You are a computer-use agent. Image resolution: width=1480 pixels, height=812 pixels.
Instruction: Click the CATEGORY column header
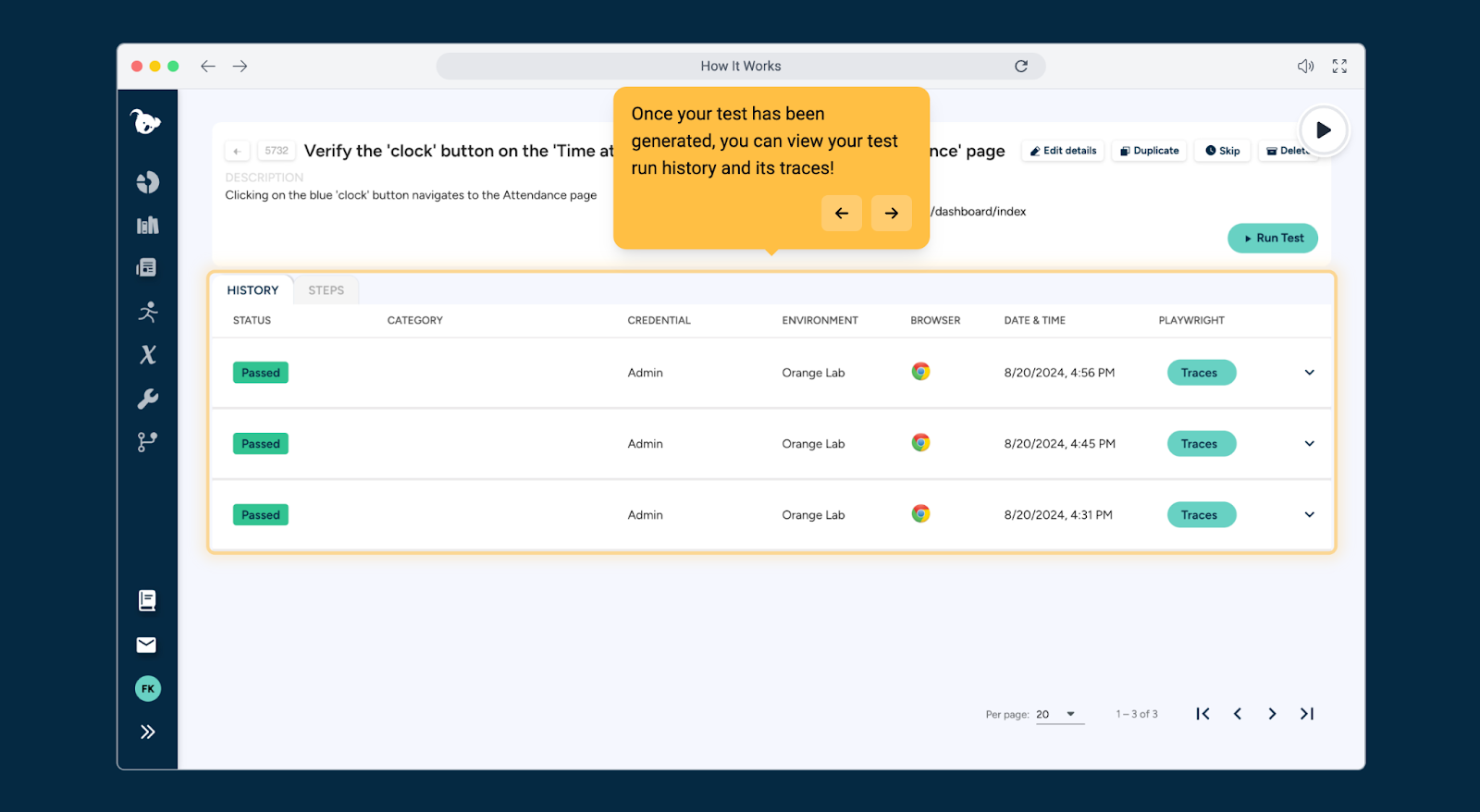pos(415,321)
